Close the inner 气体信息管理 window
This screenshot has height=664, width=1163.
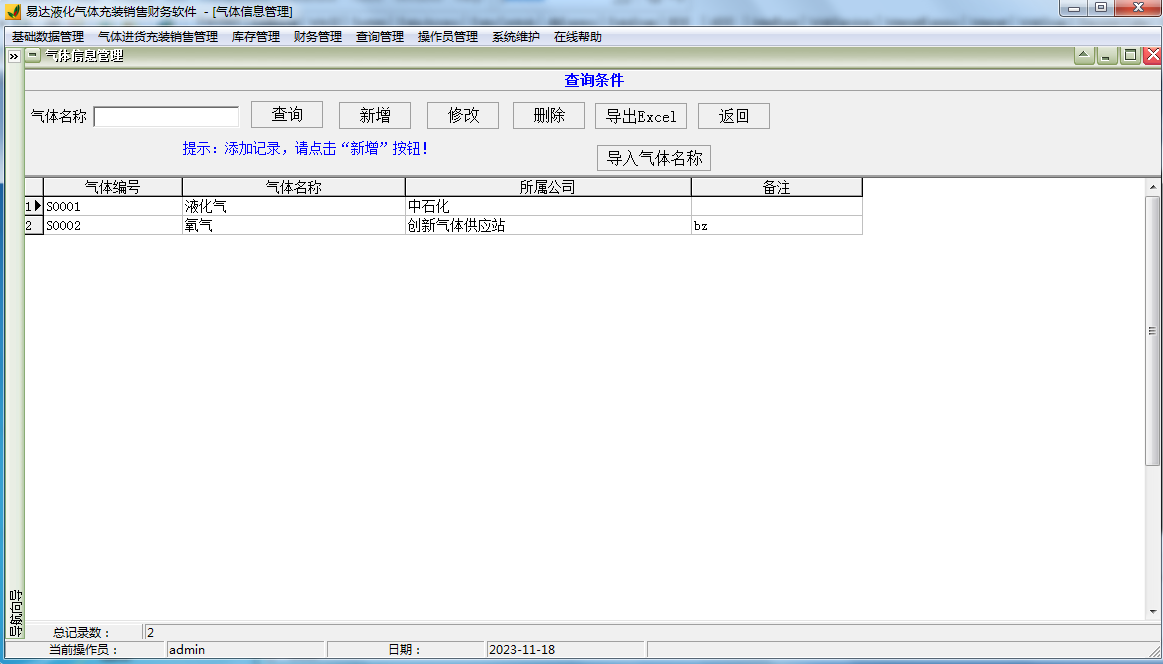coord(1153,55)
